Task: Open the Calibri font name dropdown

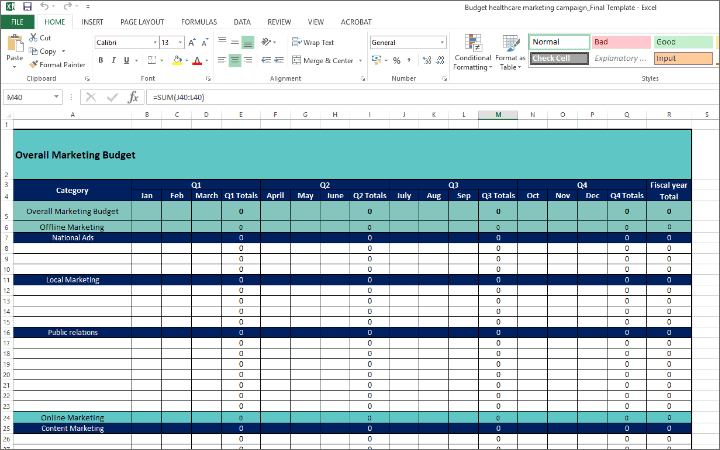Action: [153, 43]
